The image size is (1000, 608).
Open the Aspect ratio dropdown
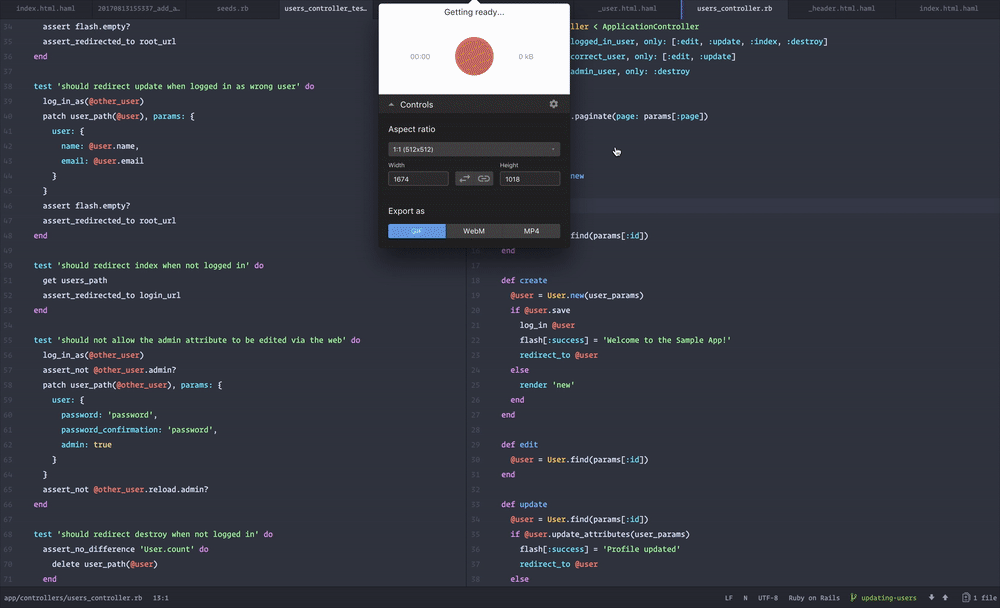474,149
